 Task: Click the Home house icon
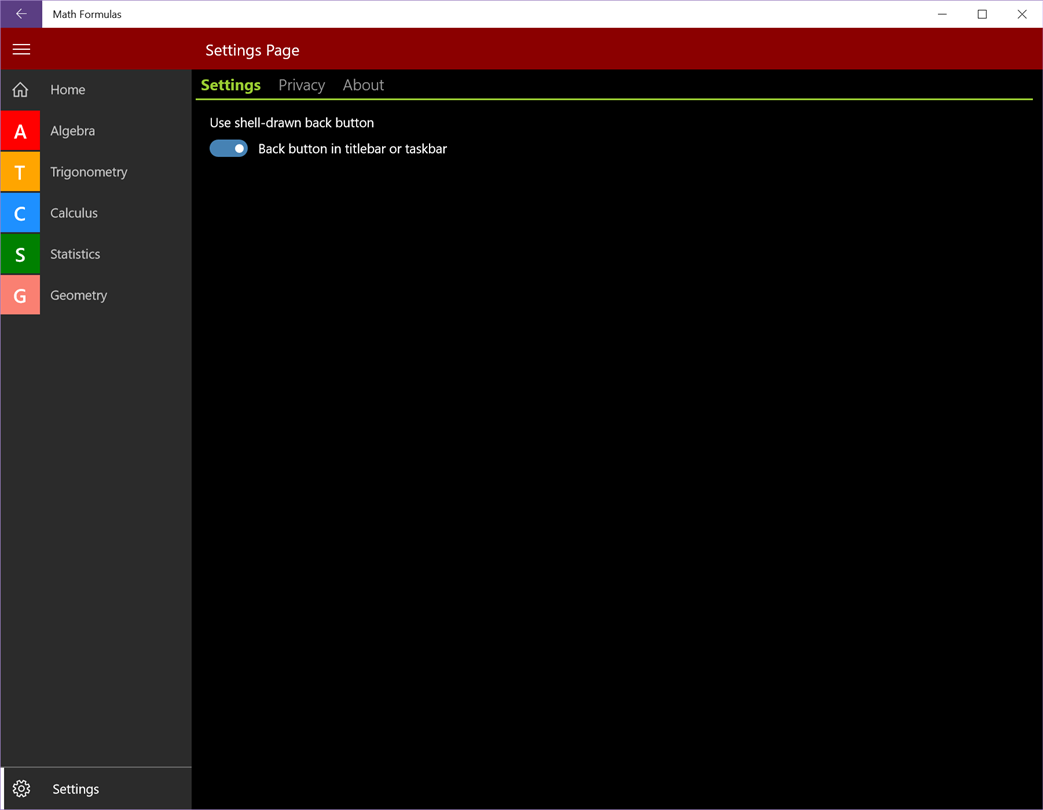pos(21,90)
